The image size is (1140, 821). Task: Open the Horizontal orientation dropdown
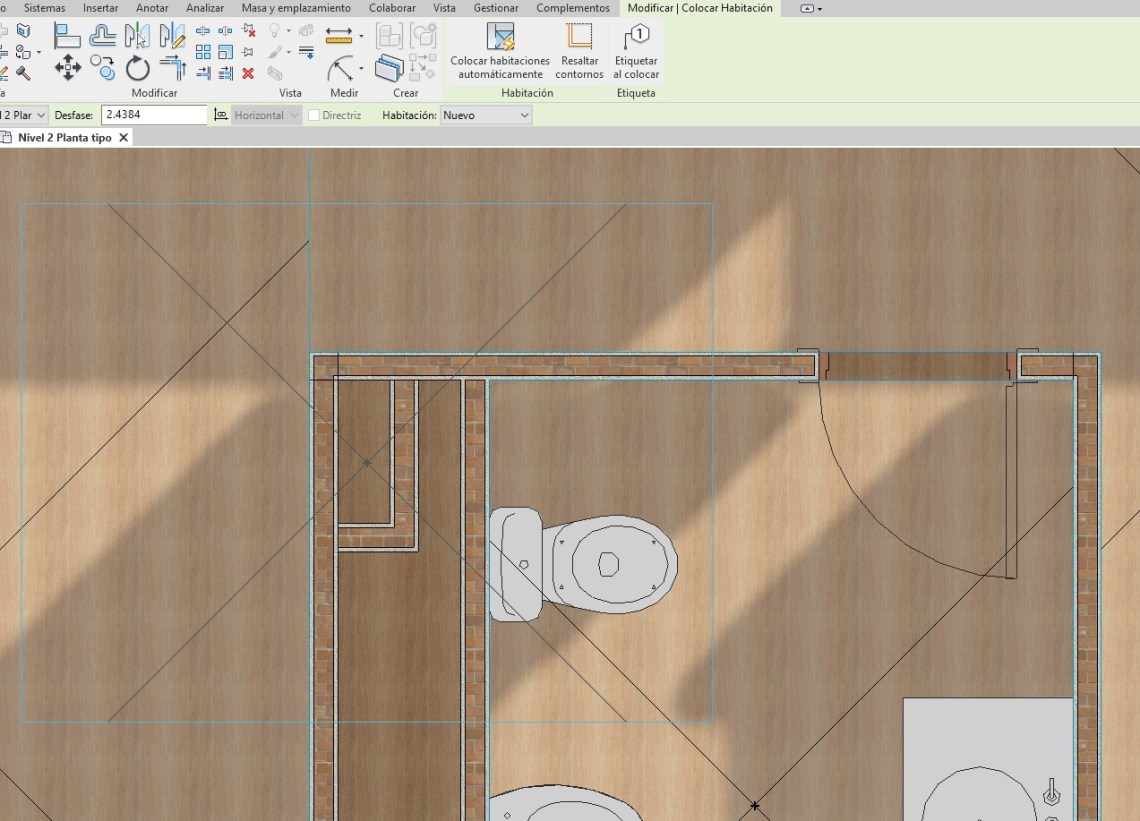pyautogui.click(x=266, y=116)
